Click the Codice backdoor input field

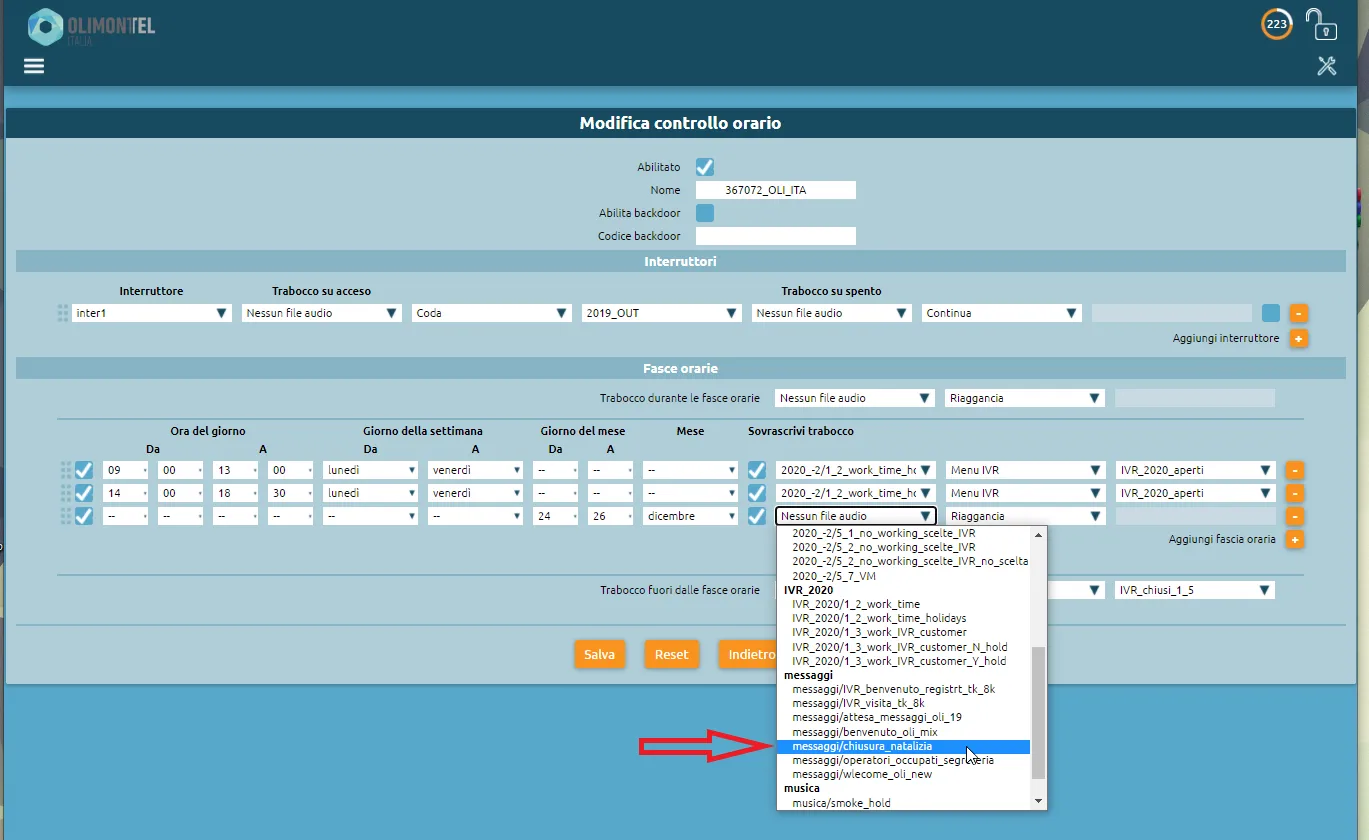point(775,236)
